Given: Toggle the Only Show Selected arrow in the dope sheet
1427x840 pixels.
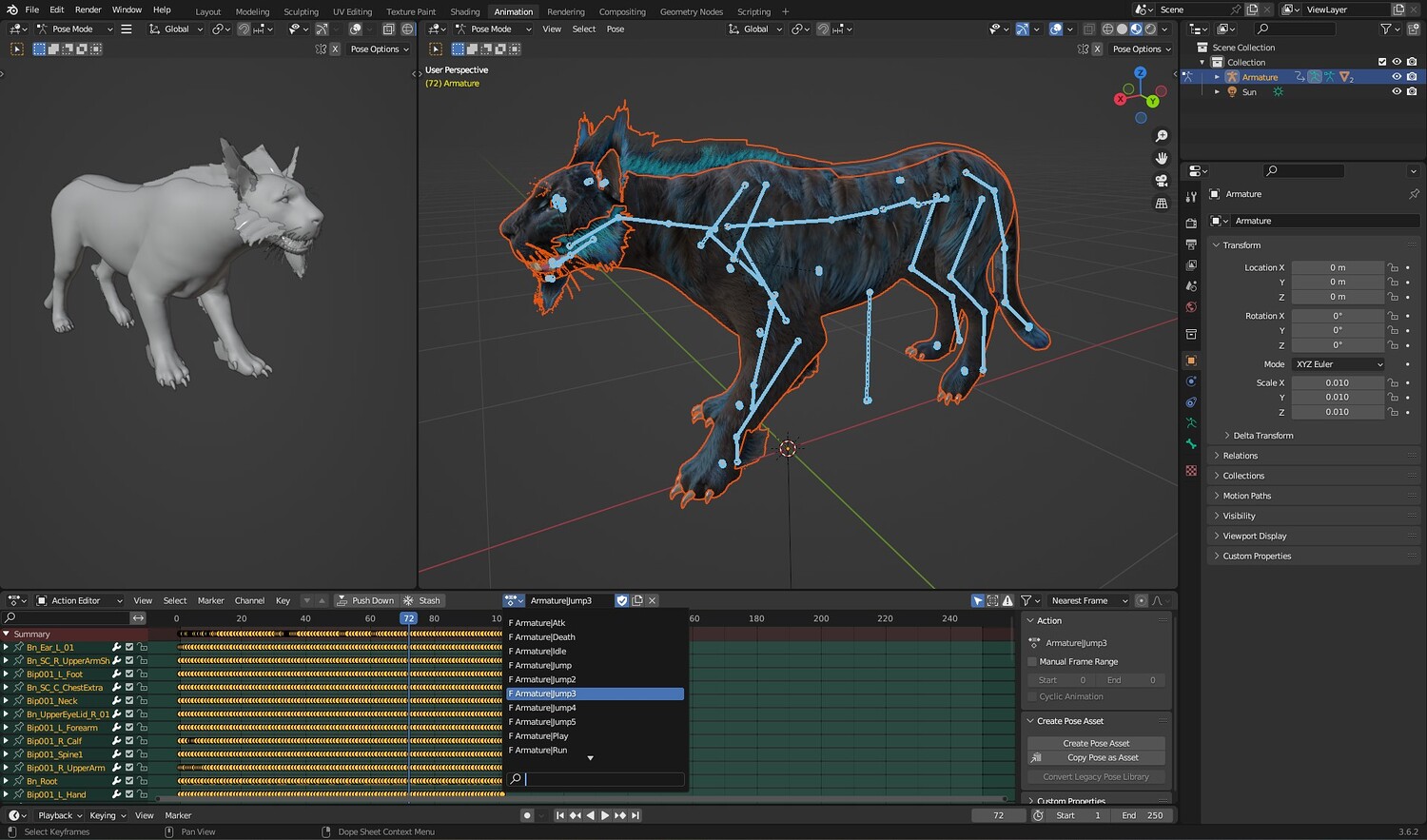Looking at the screenshot, I should click(978, 600).
